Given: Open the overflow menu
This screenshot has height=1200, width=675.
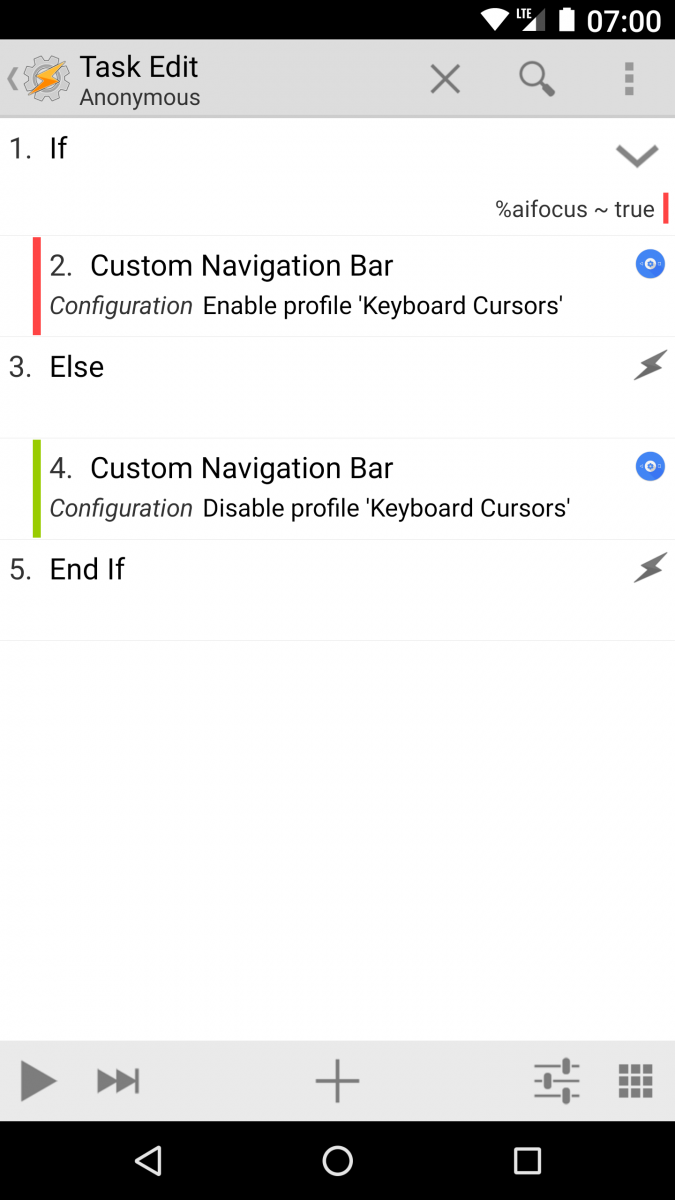Looking at the screenshot, I should pyautogui.click(x=629, y=78).
